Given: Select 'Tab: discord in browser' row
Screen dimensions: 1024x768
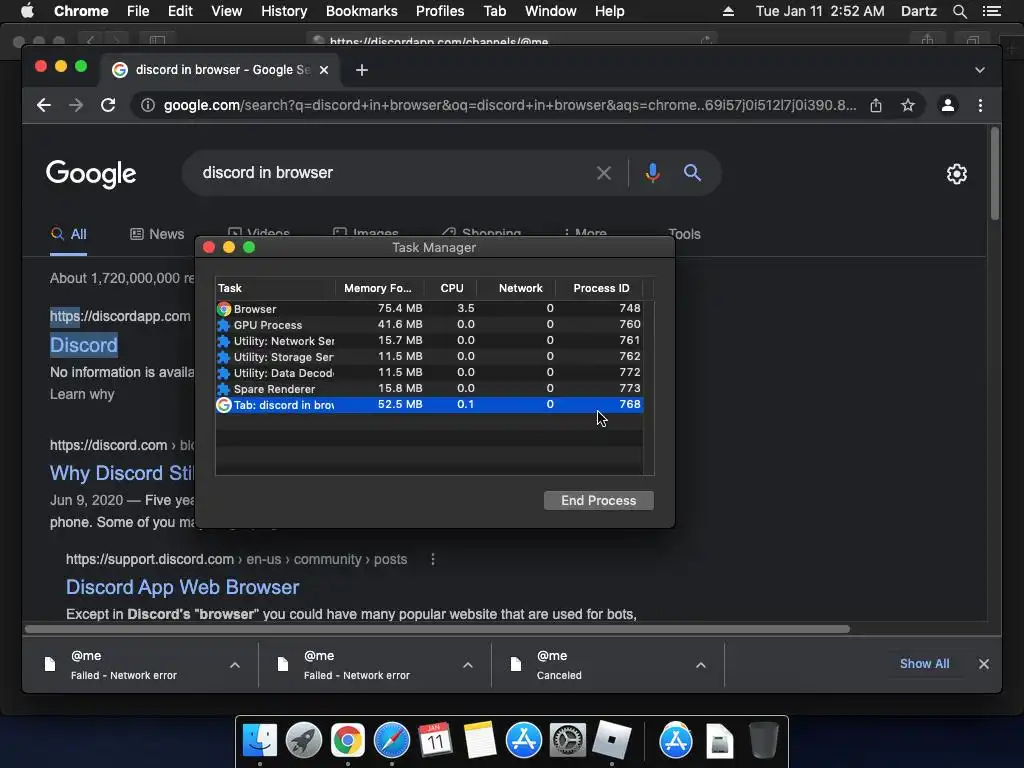Looking at the screenshot, I should [x=429, y=405].
